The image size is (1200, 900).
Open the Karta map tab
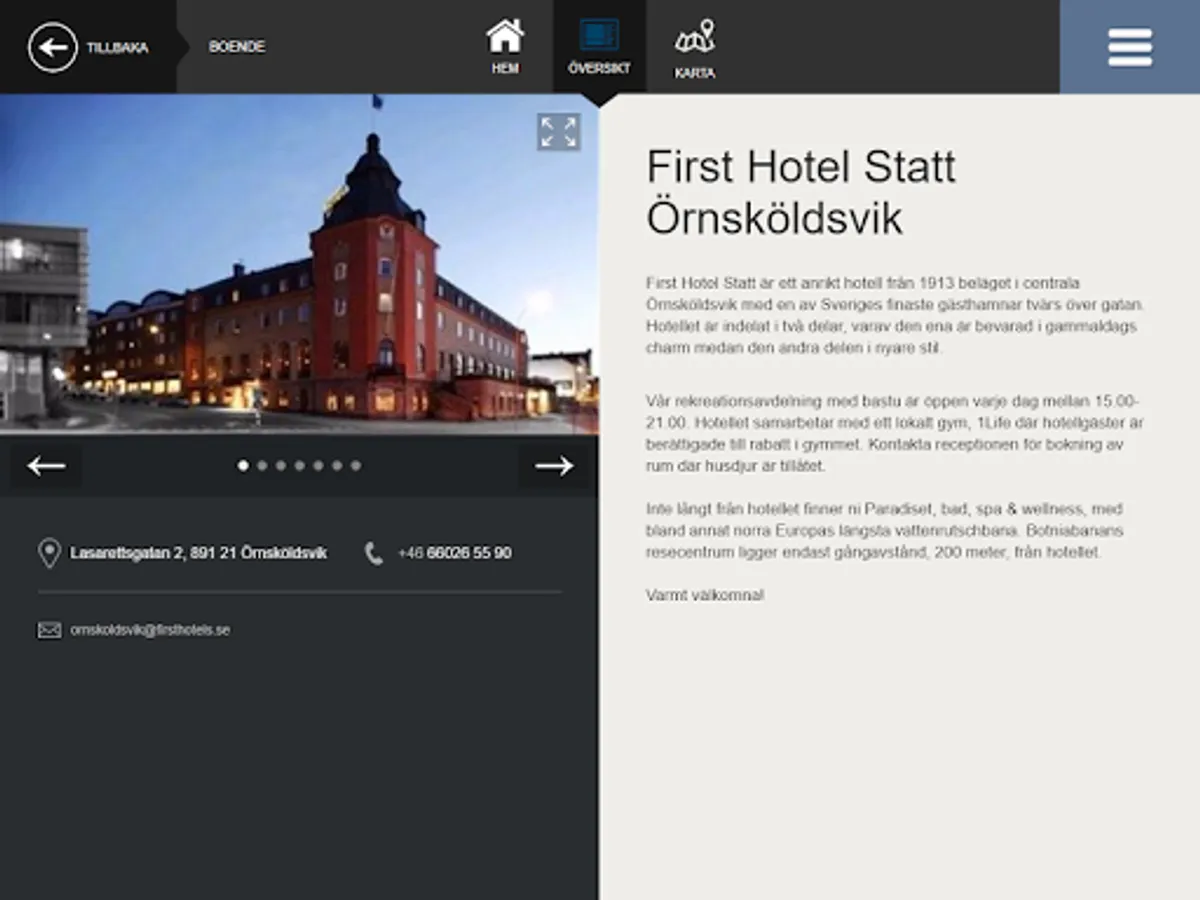click(694, 48)
